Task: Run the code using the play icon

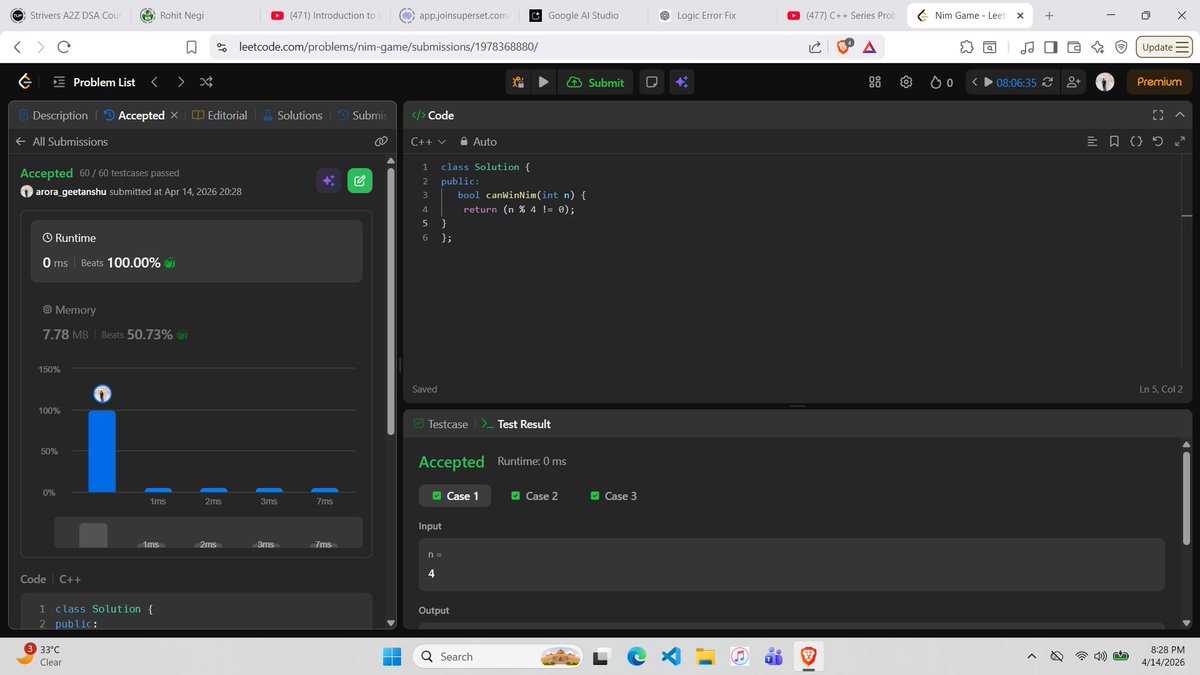Action: (x=543, y=81)
